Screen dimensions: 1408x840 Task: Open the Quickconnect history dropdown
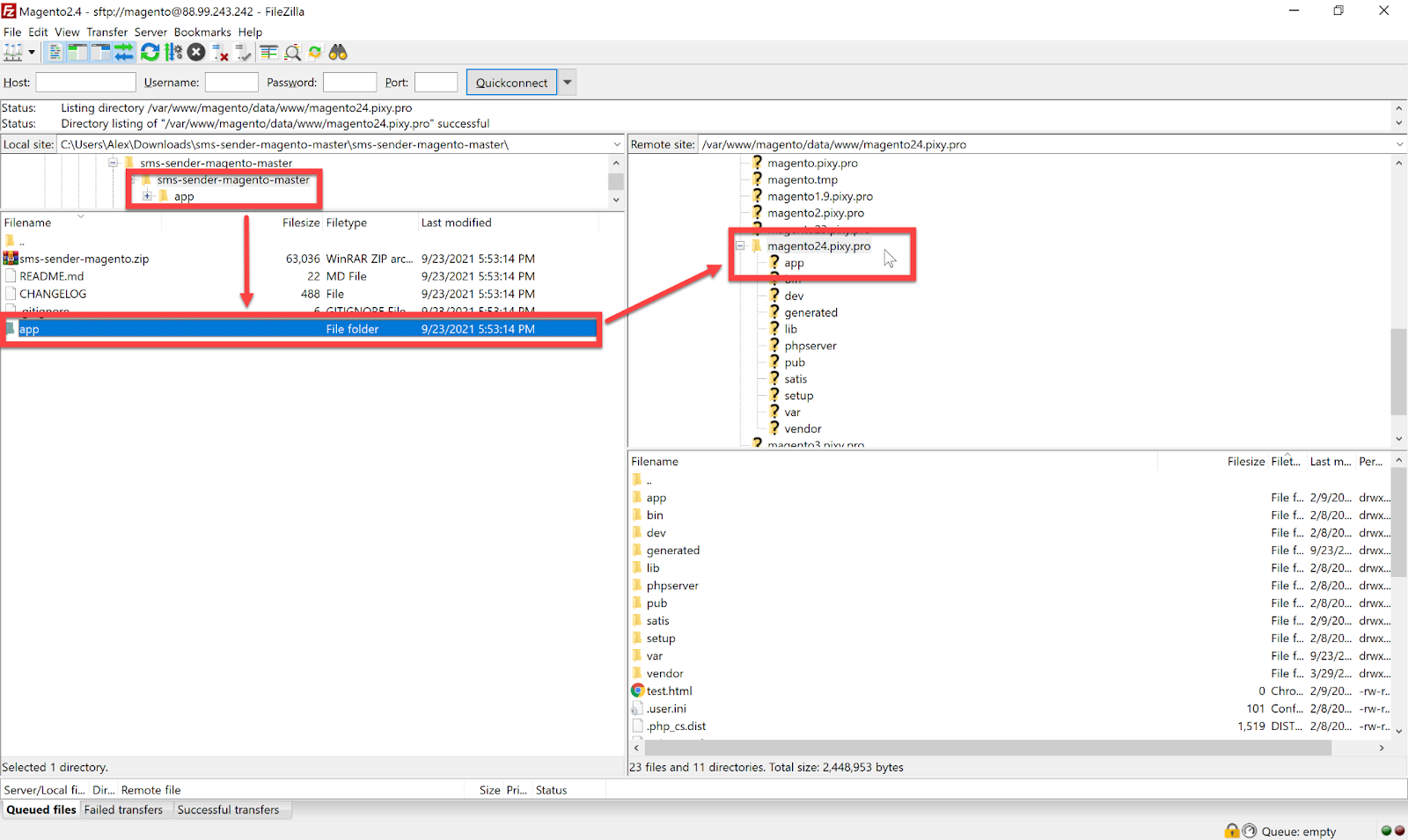[568, 83]
